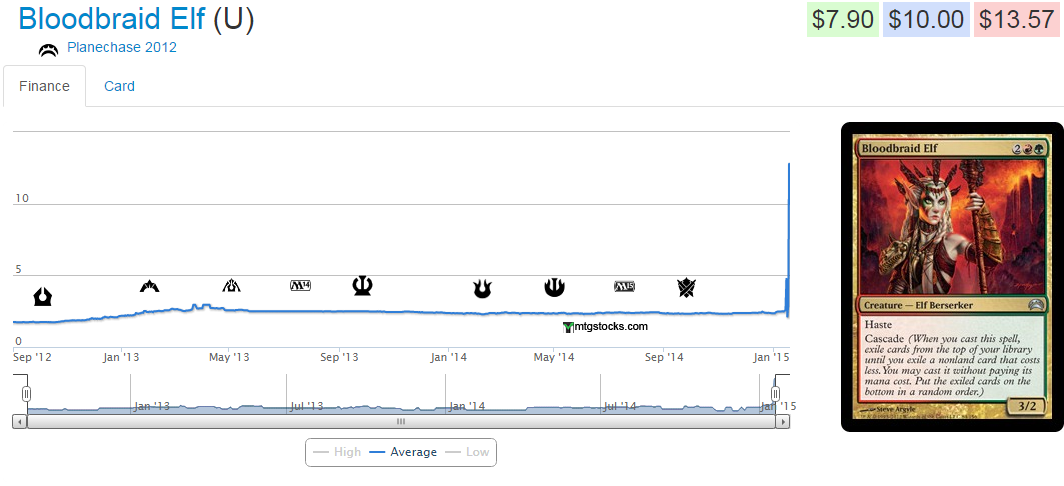Switch to the Finance tab
The image size is (1064, 486).
[44, 86]
